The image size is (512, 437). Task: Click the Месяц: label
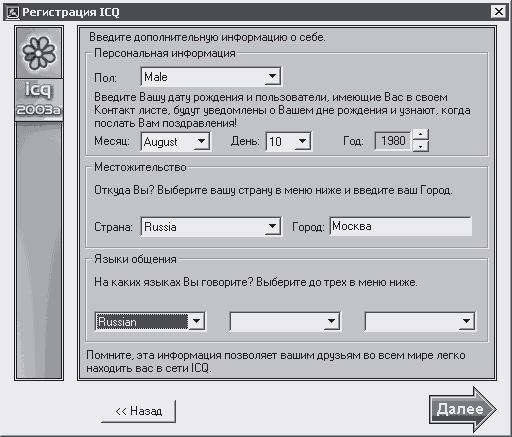pos(112,141)
